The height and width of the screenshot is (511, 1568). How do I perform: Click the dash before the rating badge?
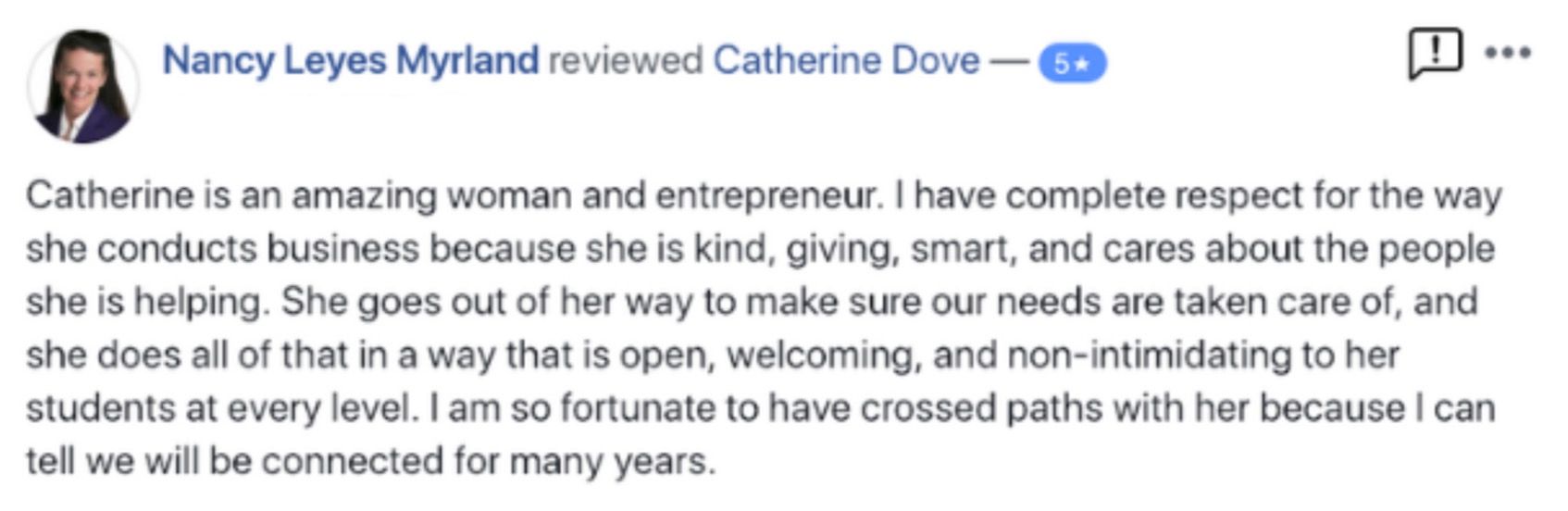[x=1008, y=61]
